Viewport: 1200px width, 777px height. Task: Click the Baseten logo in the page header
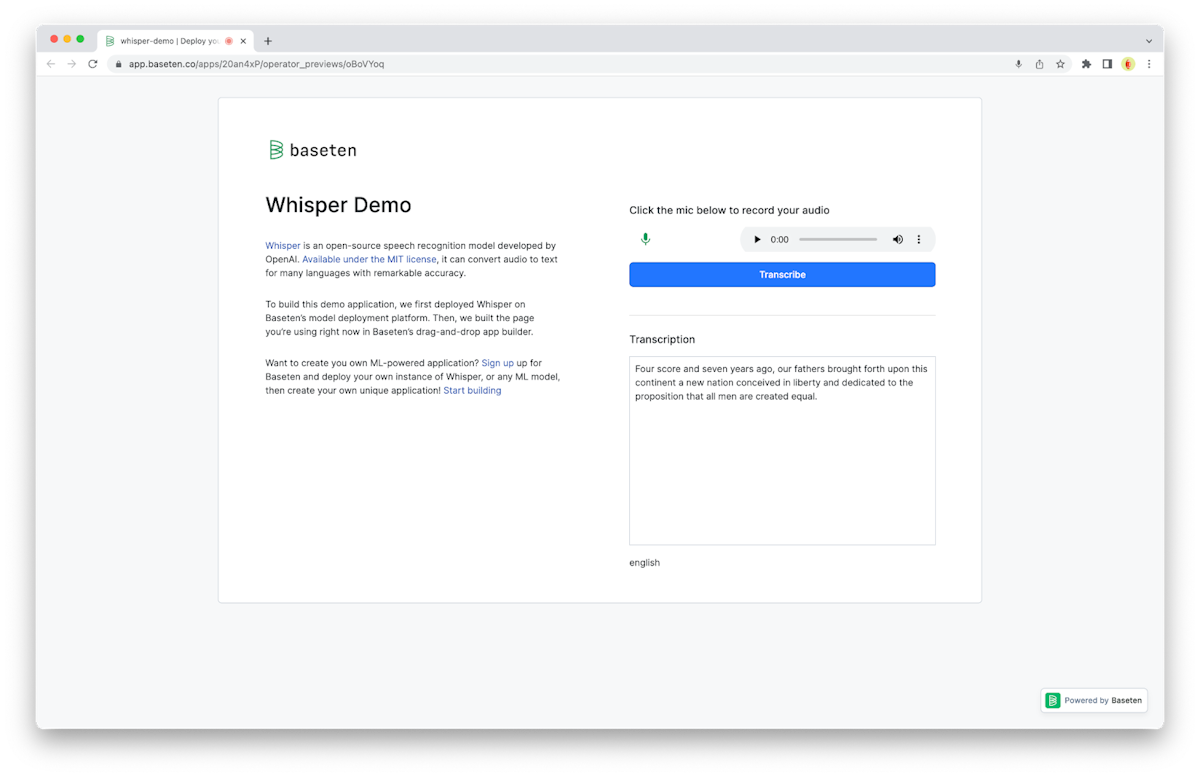(x=312, y=150)
